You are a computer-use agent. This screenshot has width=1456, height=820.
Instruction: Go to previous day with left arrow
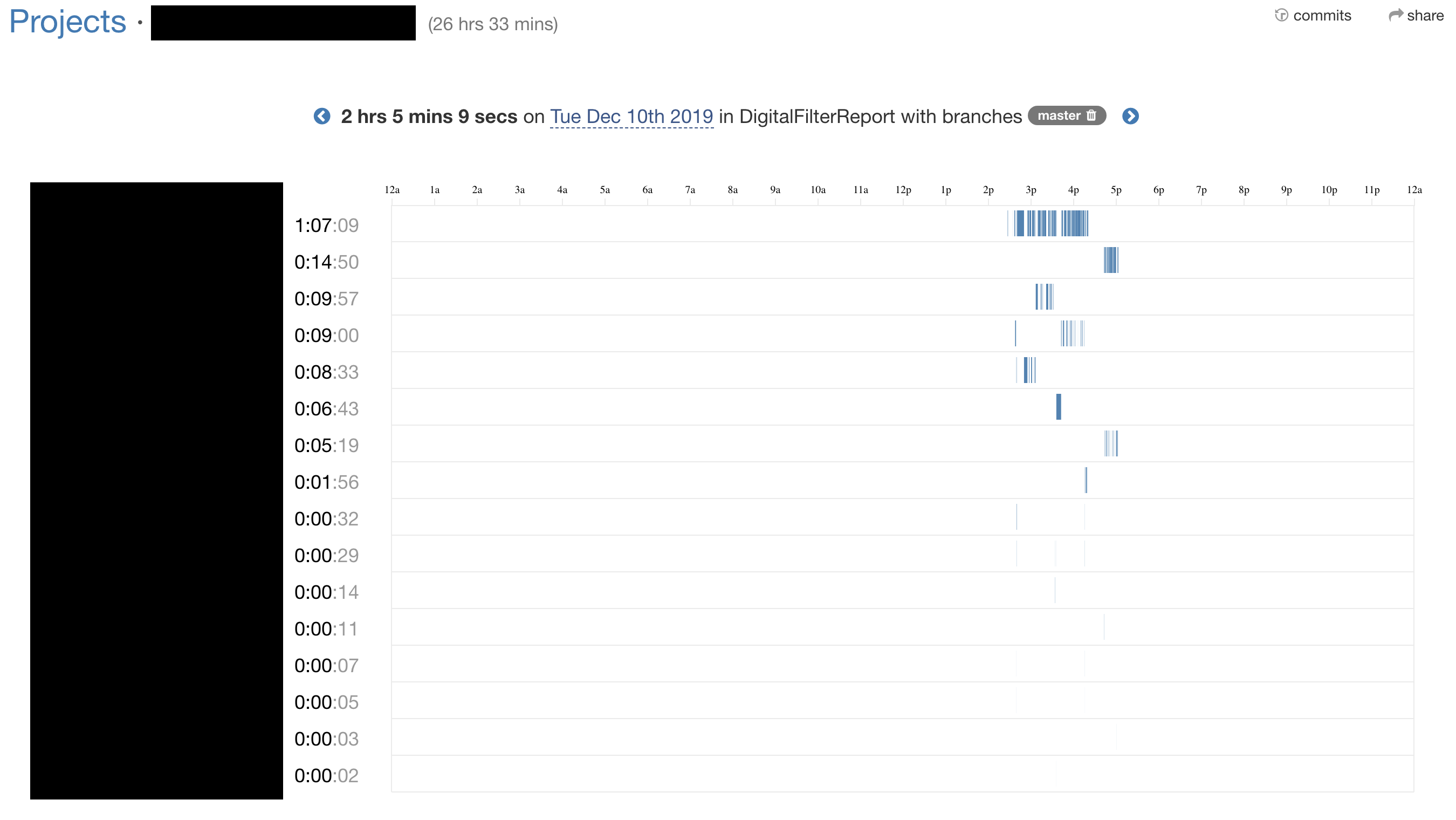(x=321, y=117)
